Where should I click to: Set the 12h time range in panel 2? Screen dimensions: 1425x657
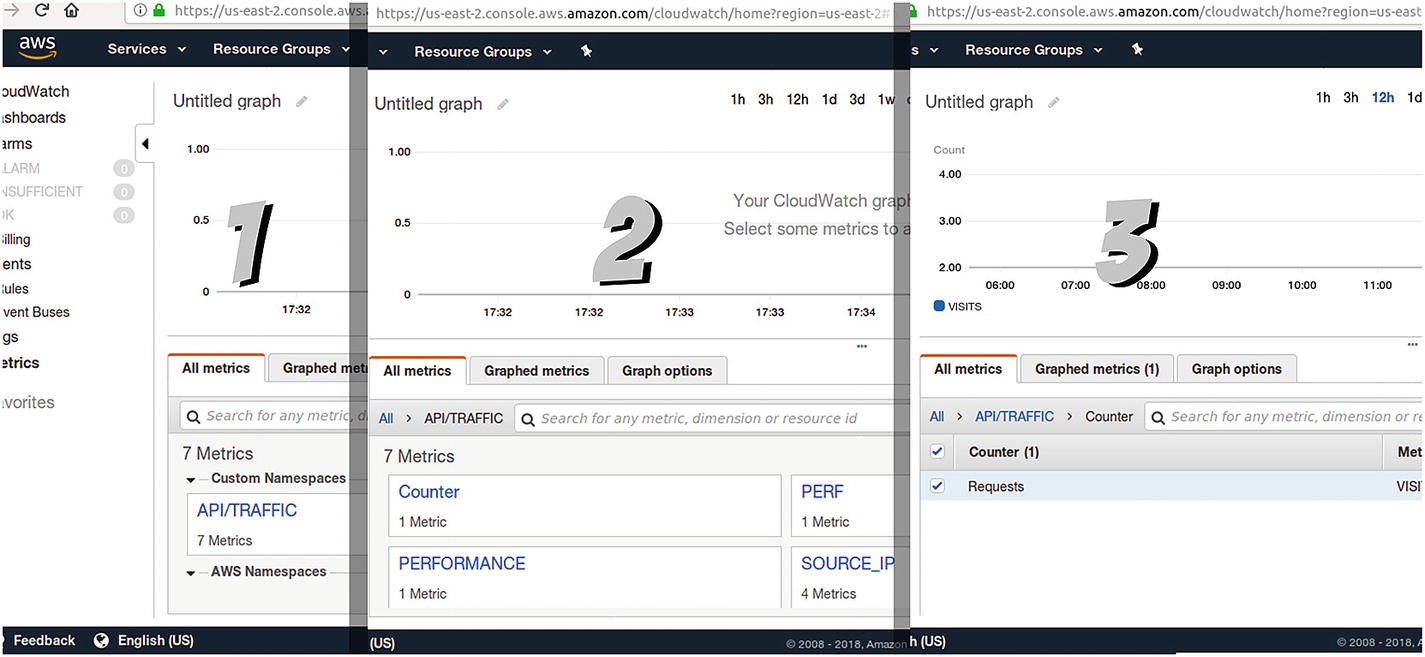point(797,99)
